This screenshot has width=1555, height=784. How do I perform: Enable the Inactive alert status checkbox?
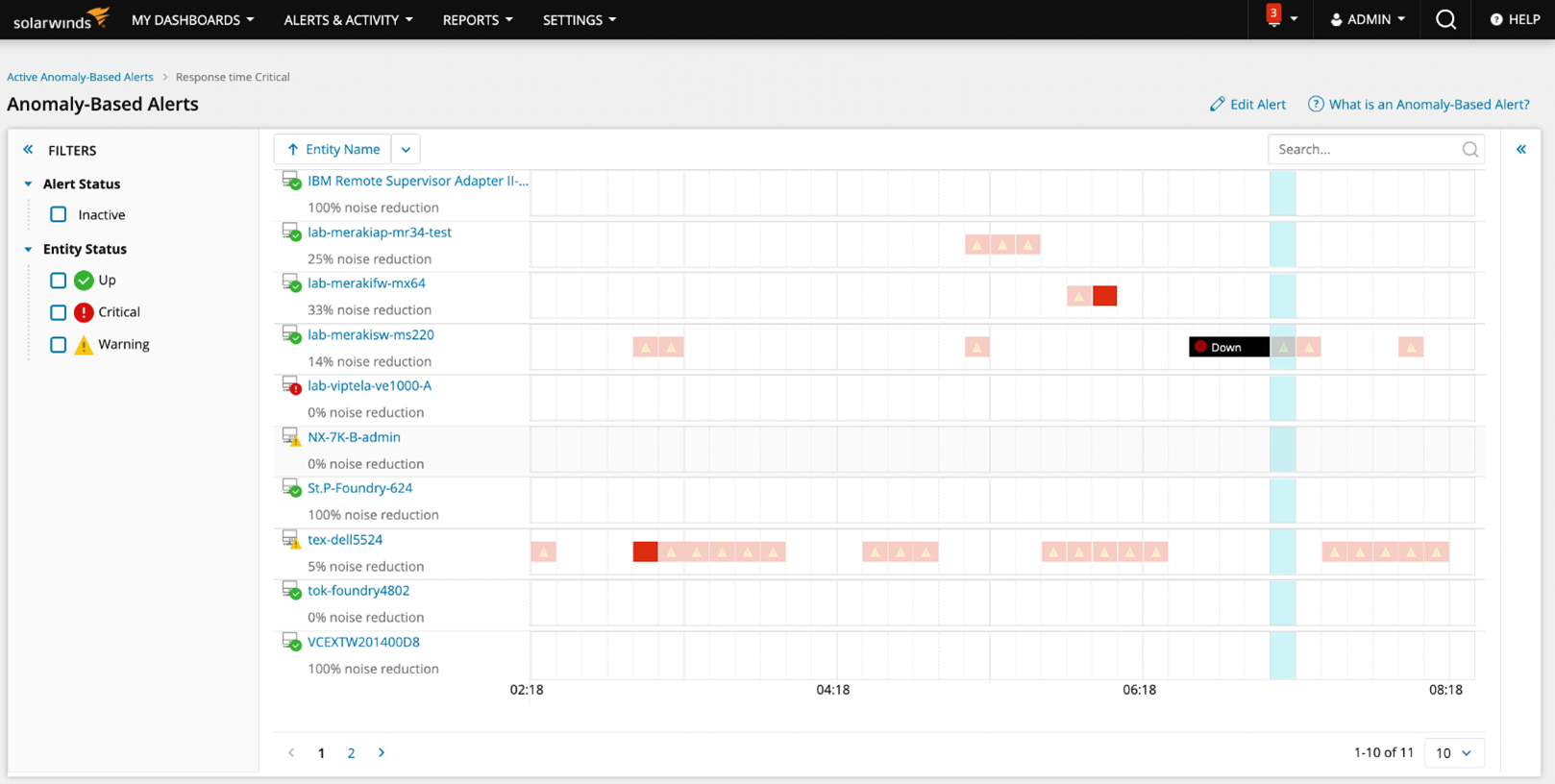[x=59, y=214]
